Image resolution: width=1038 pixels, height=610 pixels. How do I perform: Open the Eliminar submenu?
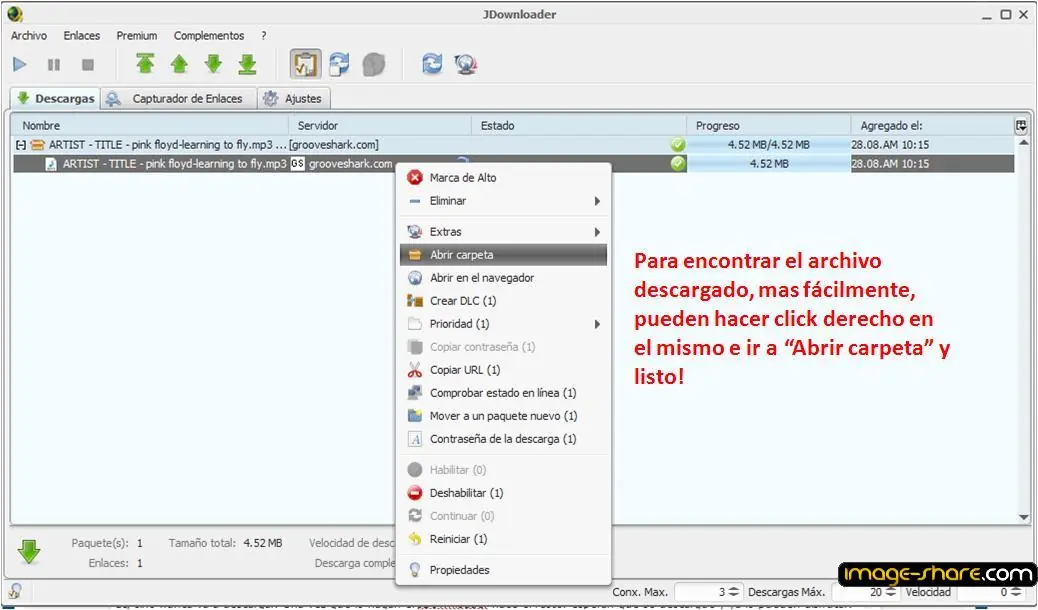[503, 201]
